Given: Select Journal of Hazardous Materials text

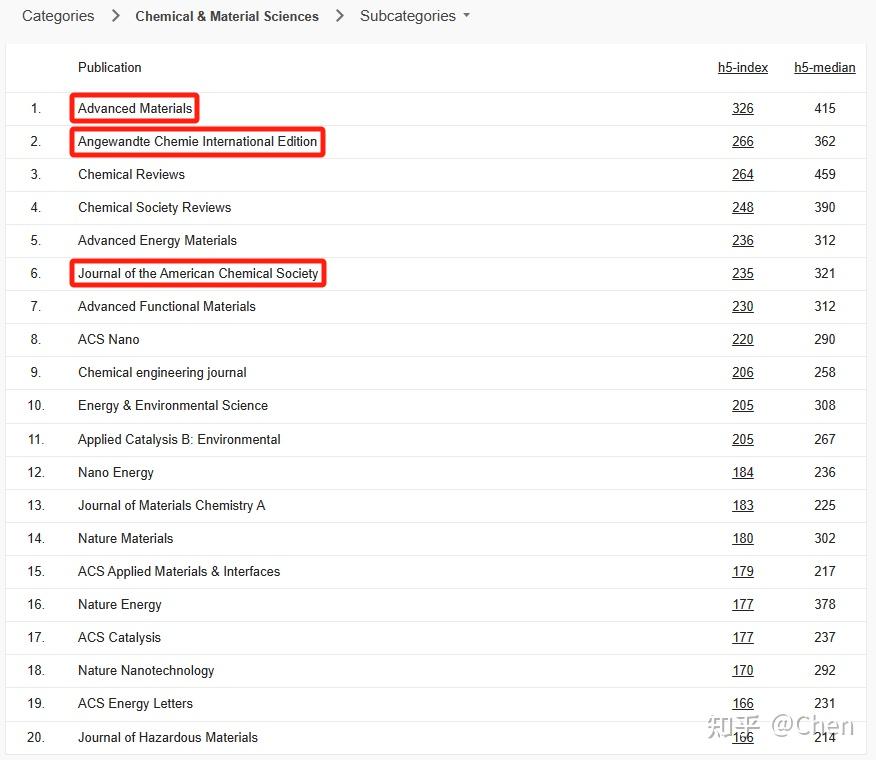Looking at the screenshot, I should (168, 737).
